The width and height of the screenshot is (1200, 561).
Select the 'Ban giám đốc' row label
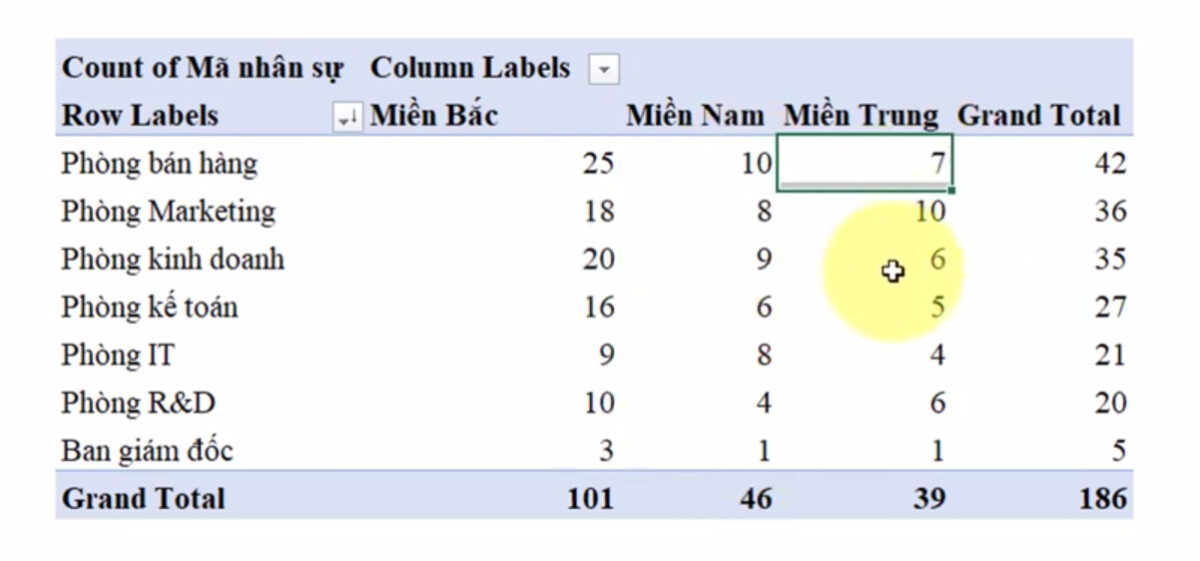(x=147, y=451)
